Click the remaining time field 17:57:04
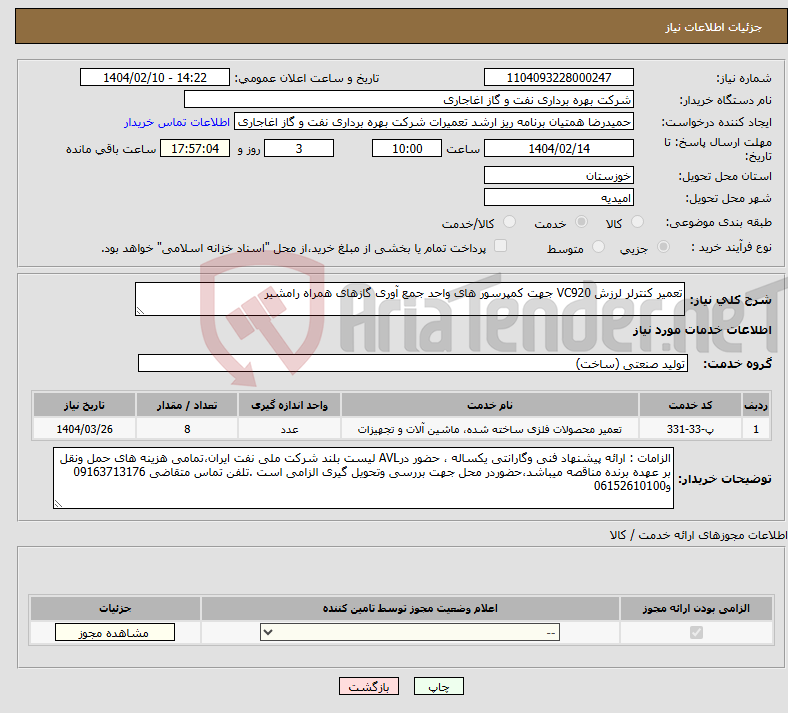Image resolution: width=788 pixels, height=713 pixels. (x=195, y=148)
